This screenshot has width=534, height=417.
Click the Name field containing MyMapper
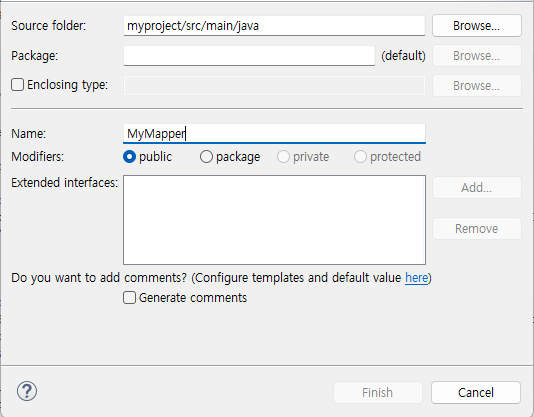point(274,133)
